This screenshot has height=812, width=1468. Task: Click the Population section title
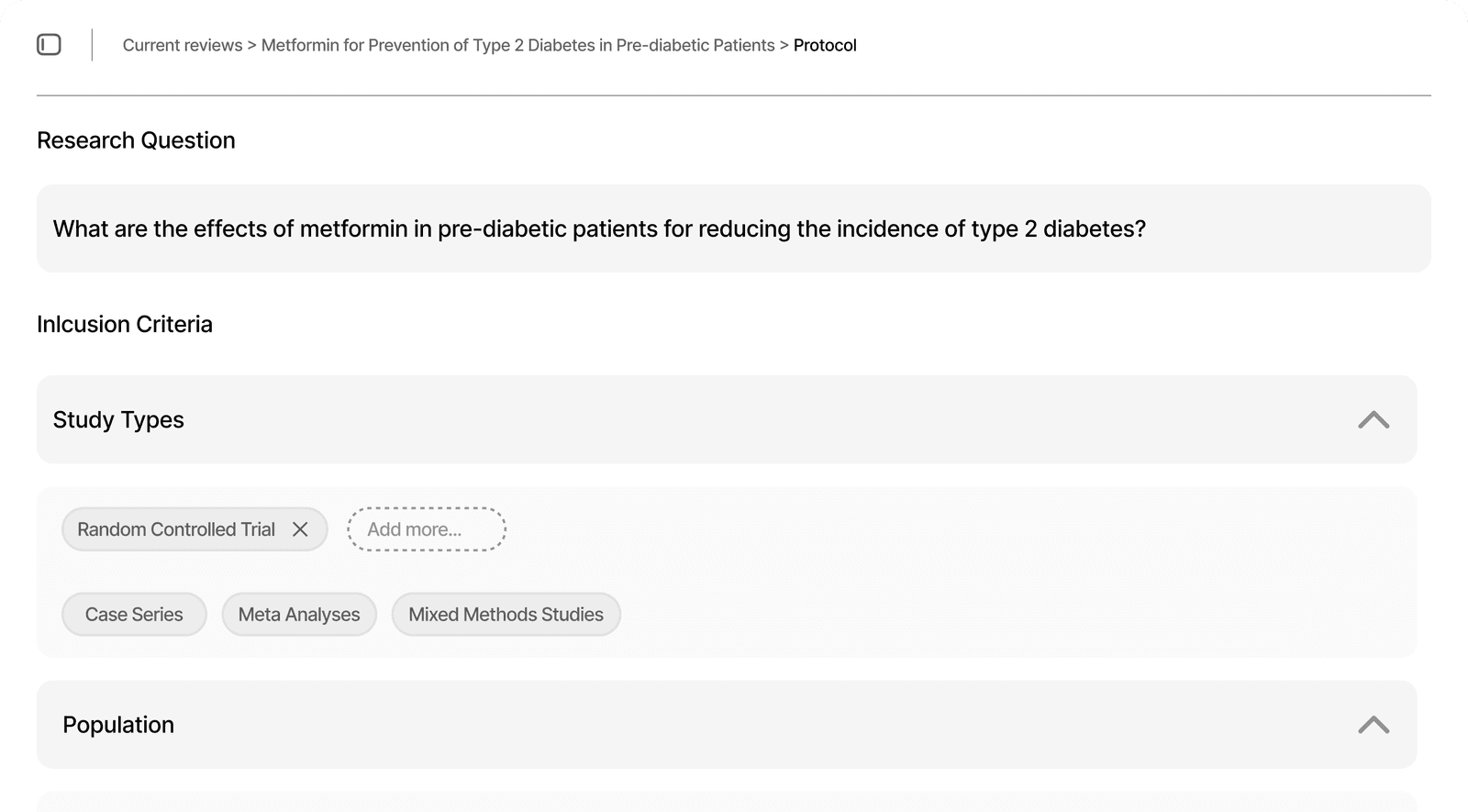coord(118,725)
